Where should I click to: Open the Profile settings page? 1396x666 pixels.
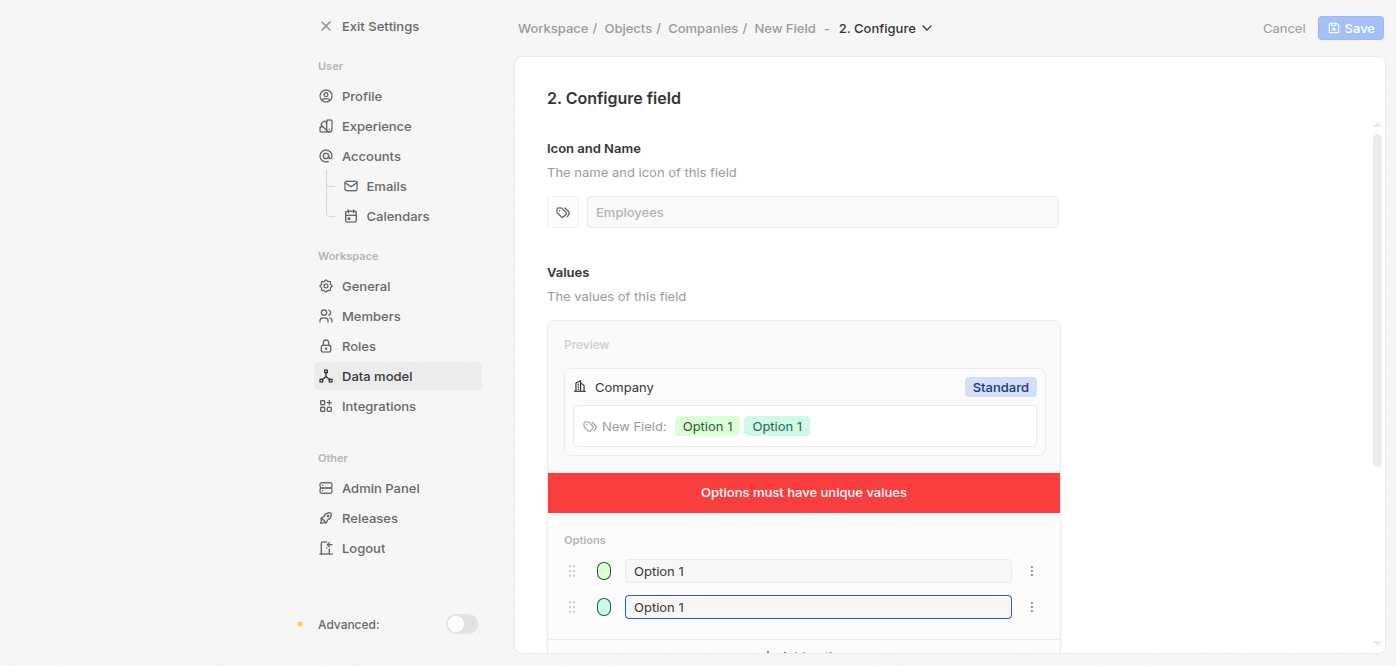click(x=361, y=97)
